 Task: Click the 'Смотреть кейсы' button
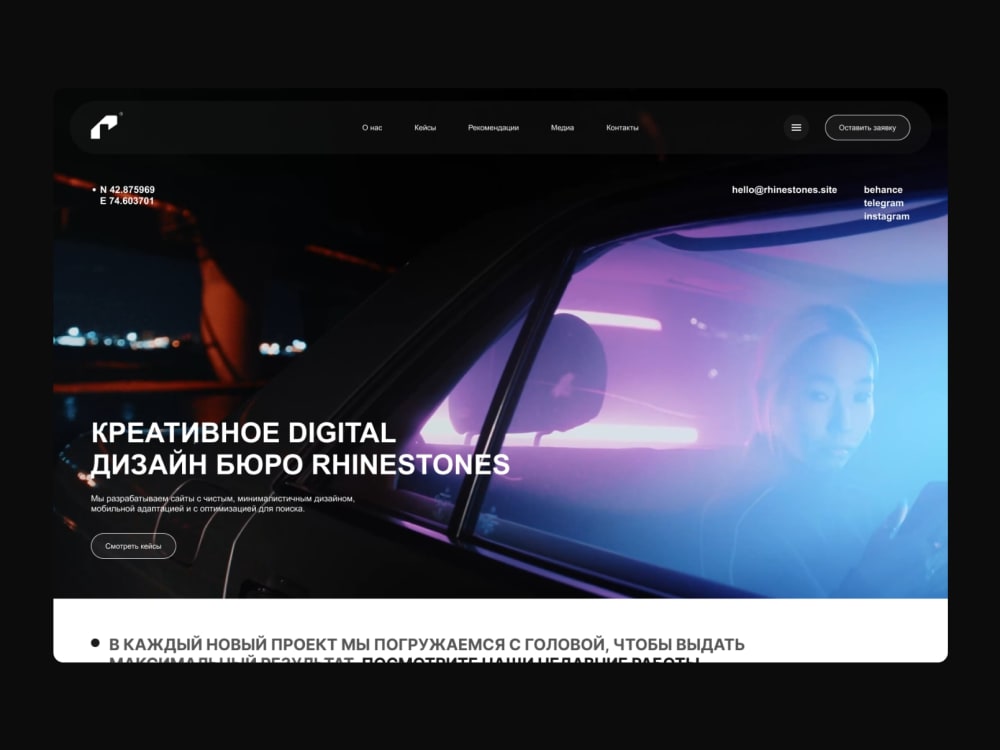point(133,546)
